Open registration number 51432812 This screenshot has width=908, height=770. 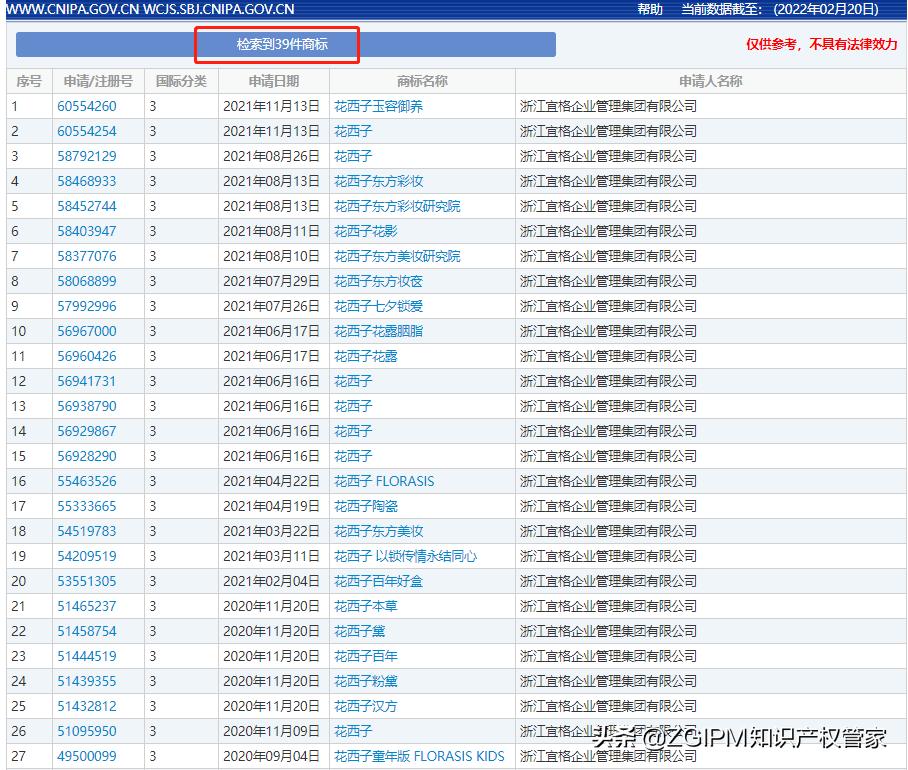pos(87,706)
